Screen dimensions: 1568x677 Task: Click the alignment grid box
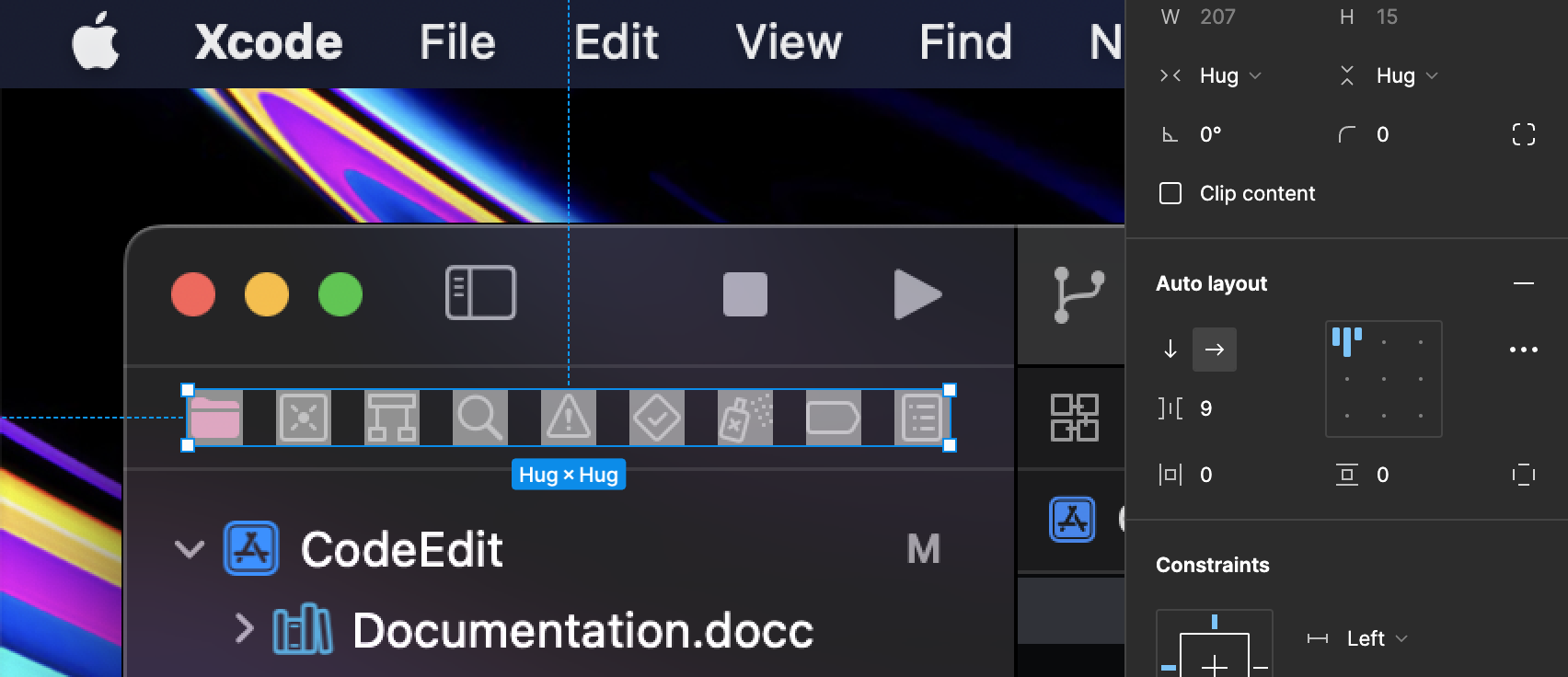(x=1383, y=378)
